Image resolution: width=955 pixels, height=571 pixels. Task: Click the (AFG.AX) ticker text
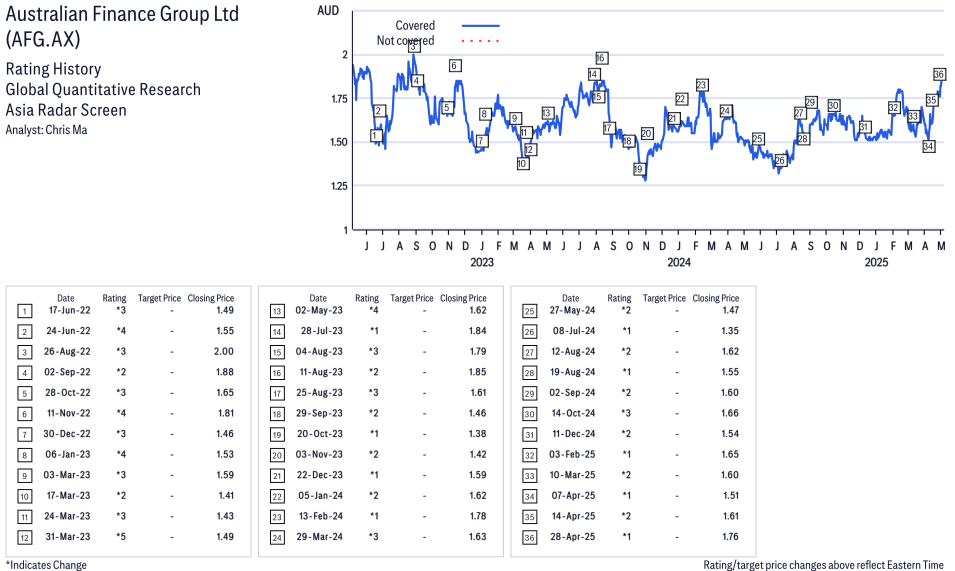(43, 40)
